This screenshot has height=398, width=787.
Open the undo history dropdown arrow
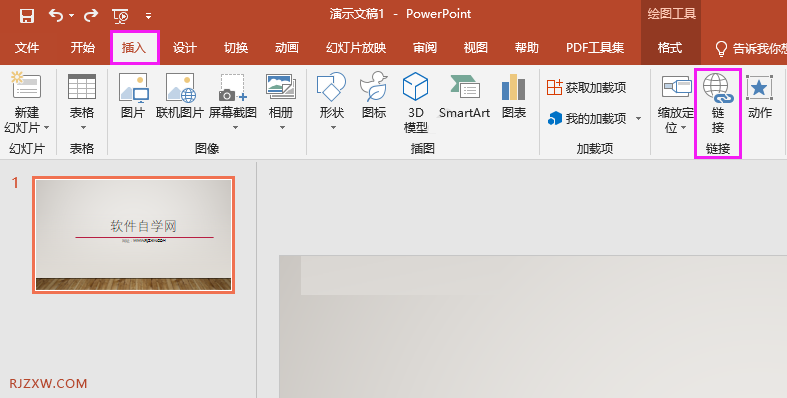tap(71, 16)
